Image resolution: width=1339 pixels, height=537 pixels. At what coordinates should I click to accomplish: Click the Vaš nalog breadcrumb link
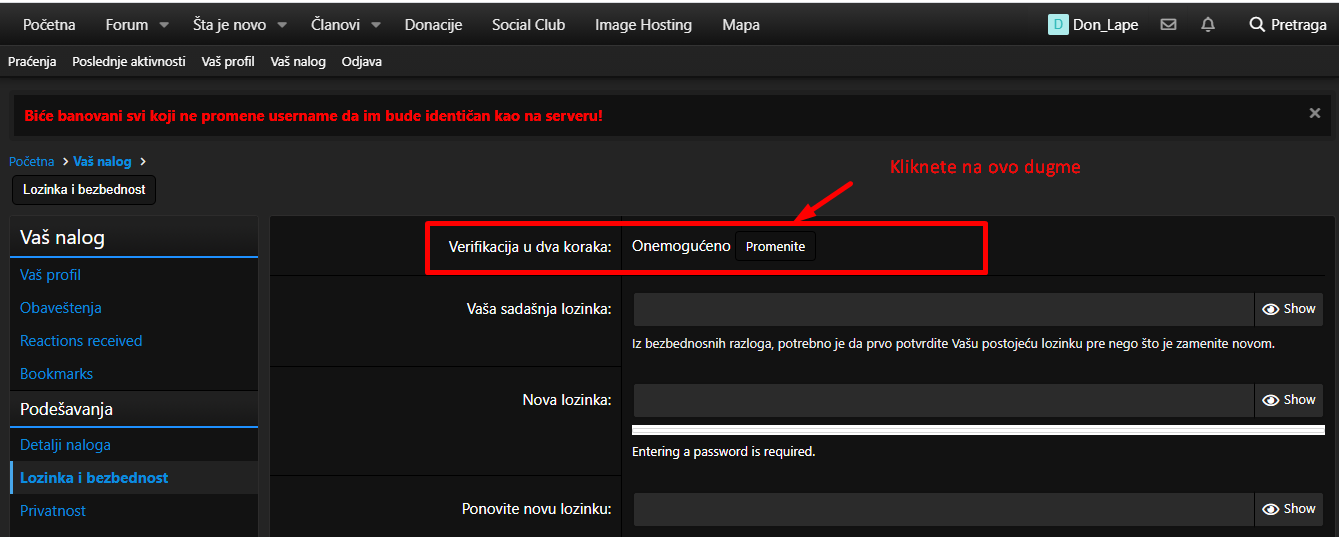102,161
